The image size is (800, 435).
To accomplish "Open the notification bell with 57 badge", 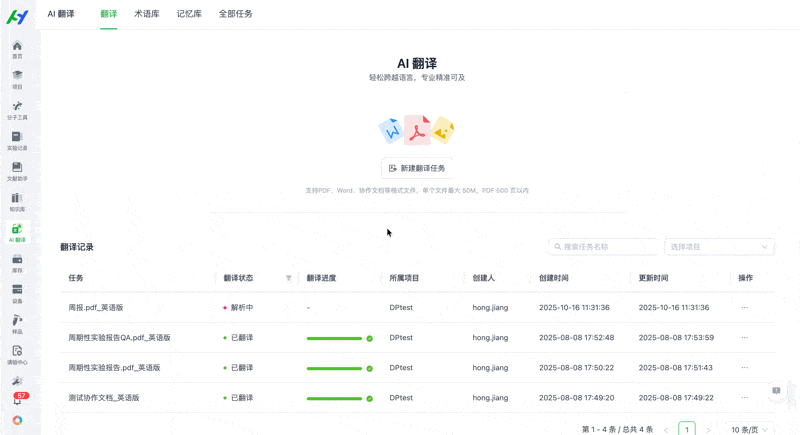I will (x=18, y=399).
